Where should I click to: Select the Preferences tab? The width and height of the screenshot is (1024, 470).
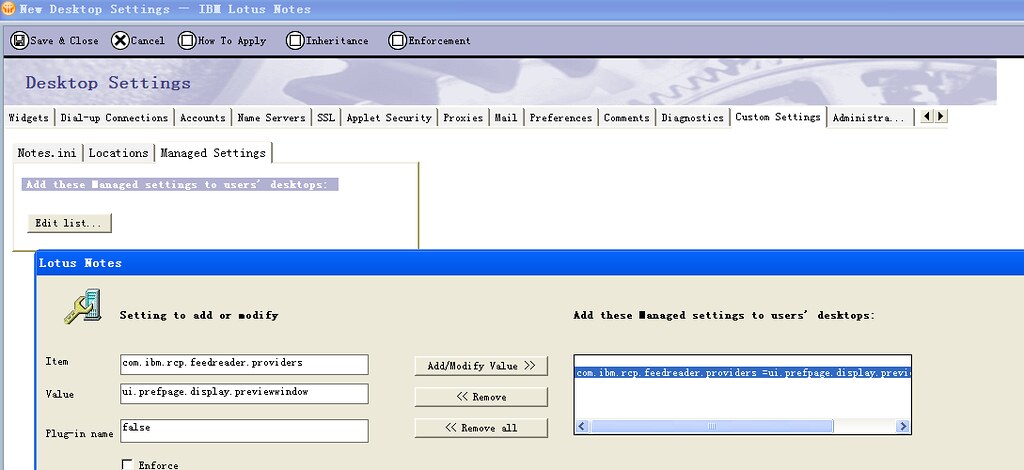point(560,118)
